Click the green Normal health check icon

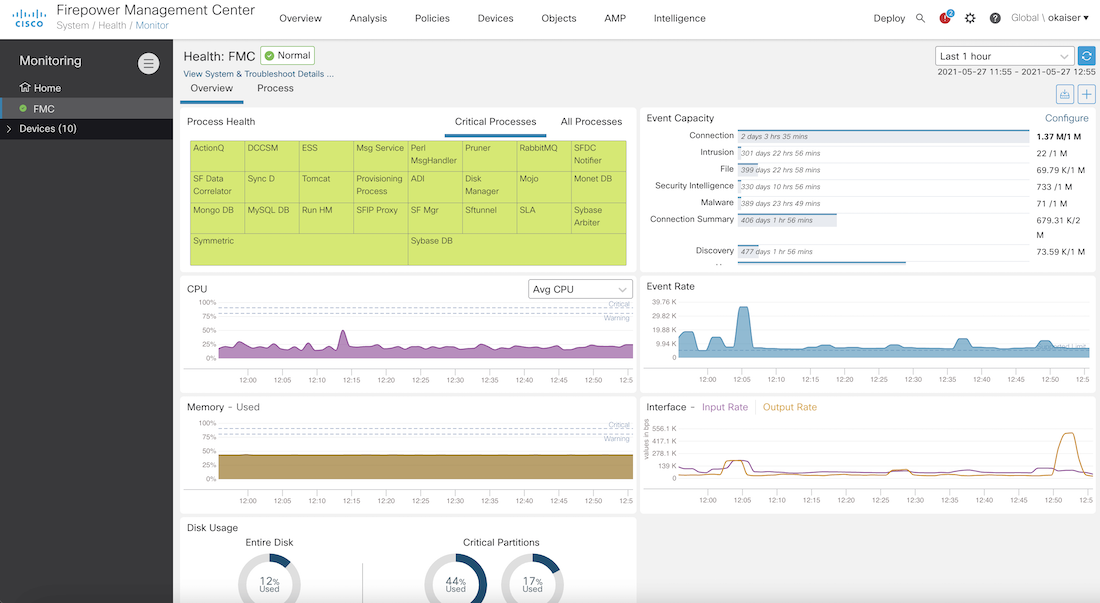[x=269, y=55]
